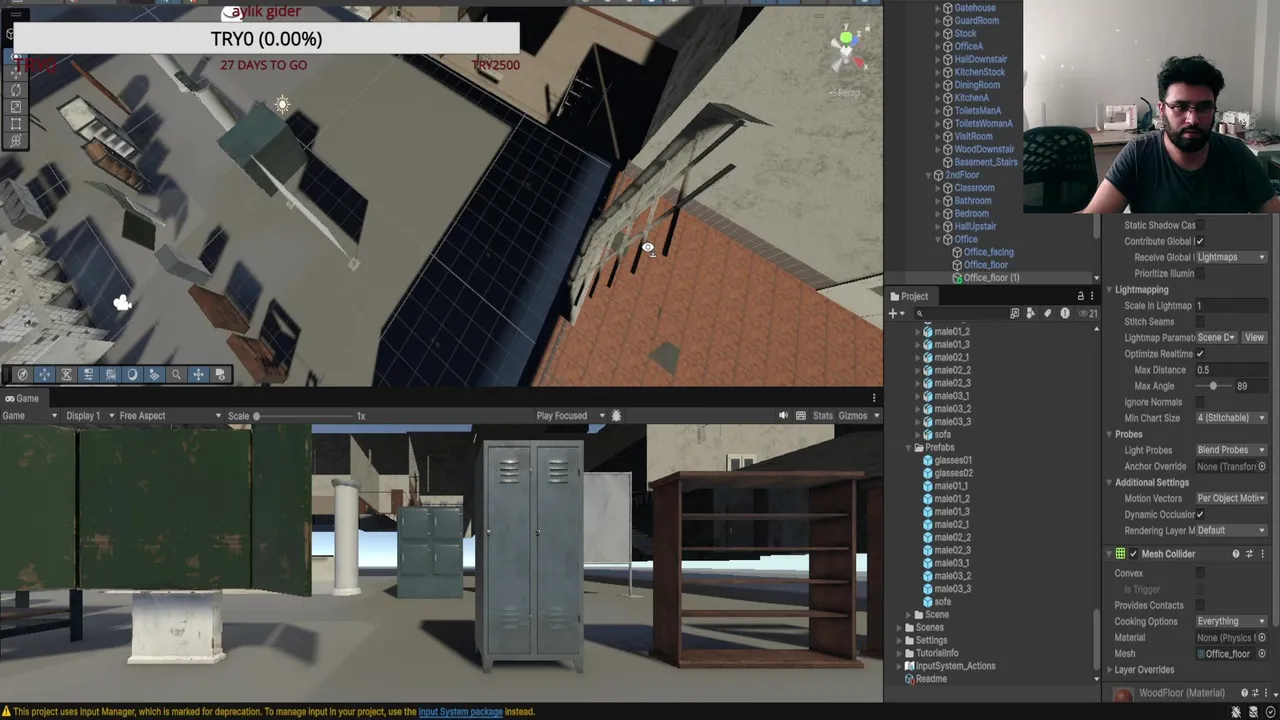1280x720 pixels.
Task: Click the Material object picker circle
Action: click(1262, 638)
